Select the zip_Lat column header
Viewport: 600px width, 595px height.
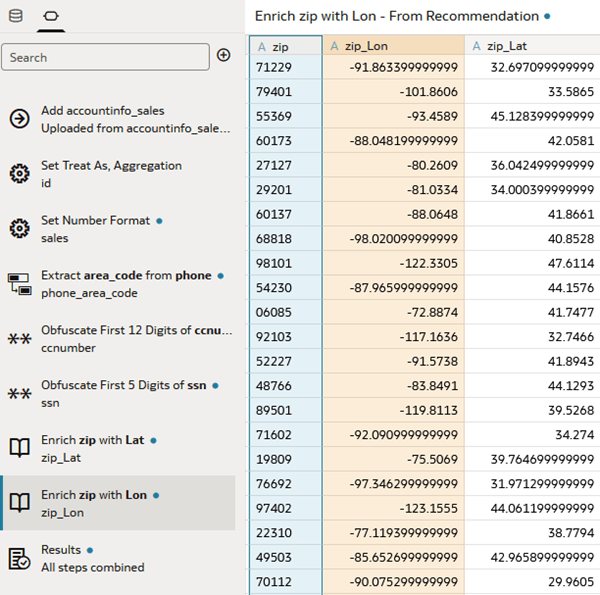(x=531, y=46)
